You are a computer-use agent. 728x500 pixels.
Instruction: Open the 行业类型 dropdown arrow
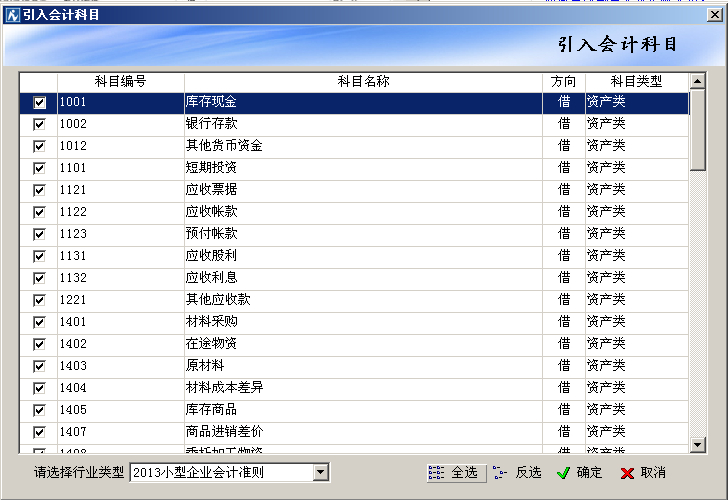click(x=320, y=473)
